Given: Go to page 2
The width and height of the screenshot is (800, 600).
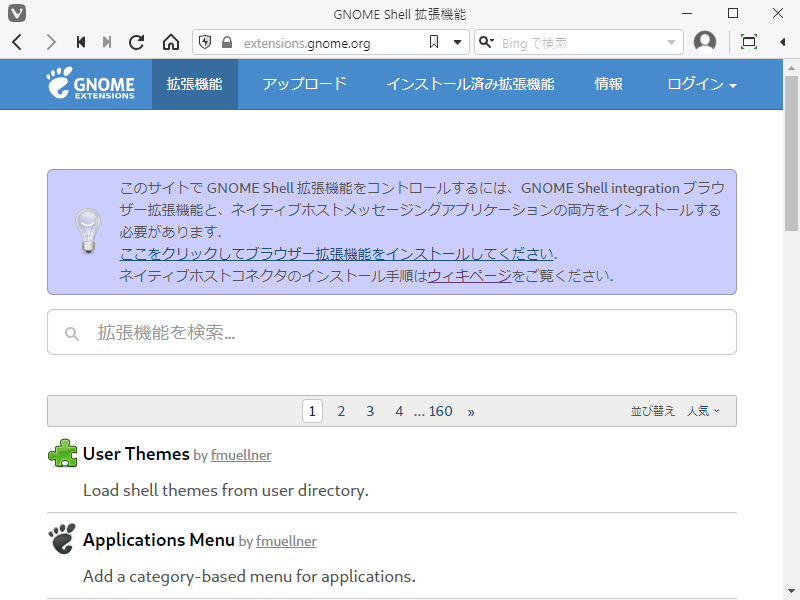Looking at the screenshot, I should [341, 411].
